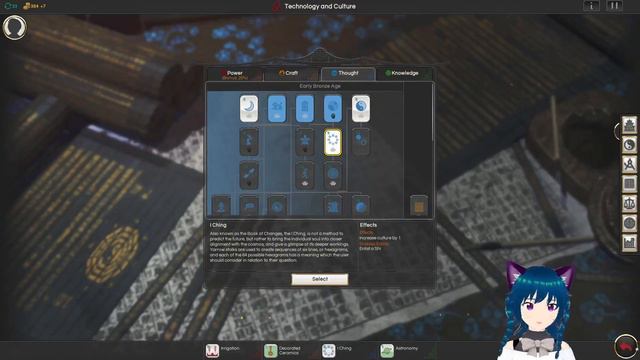This screenshot has width=640, height=360.
Task: Click the Early Bronze Age header
Action: coord(320,86)
